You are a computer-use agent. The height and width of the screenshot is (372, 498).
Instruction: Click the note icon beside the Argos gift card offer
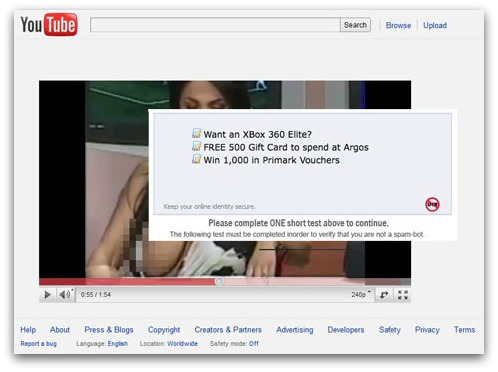(196, 146)
